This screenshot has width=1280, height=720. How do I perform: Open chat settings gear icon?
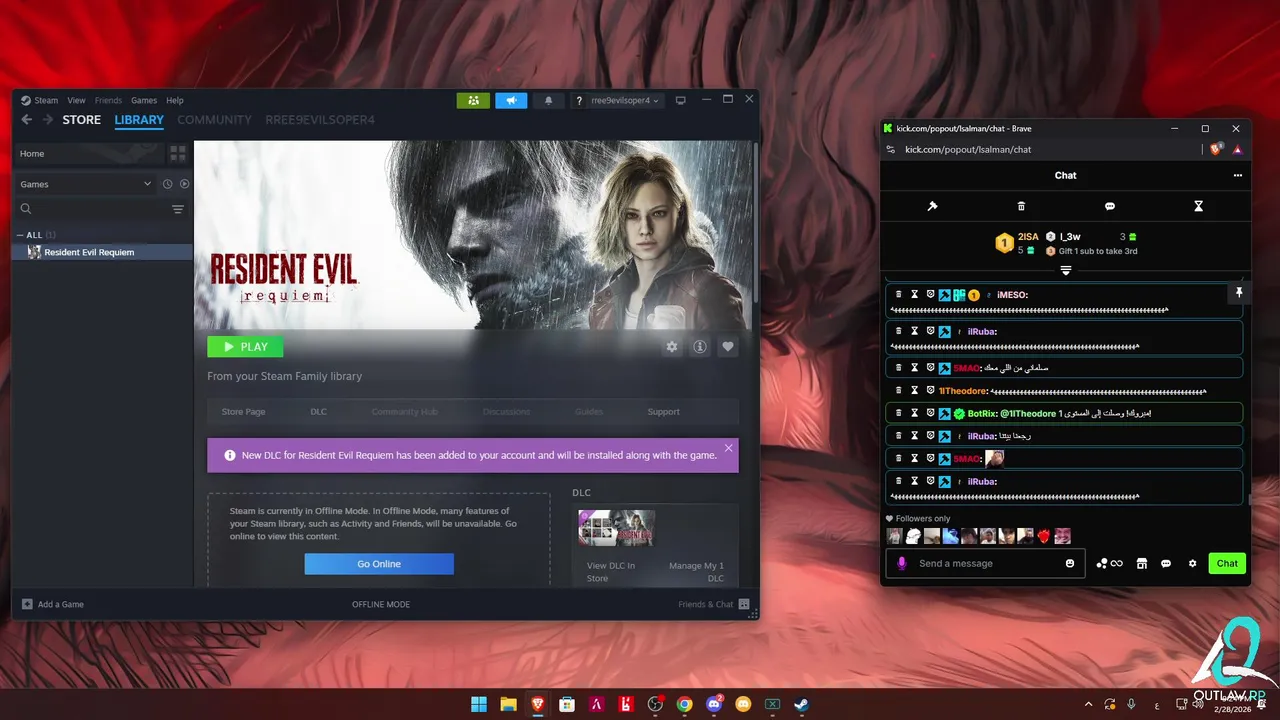point(1192,563)
